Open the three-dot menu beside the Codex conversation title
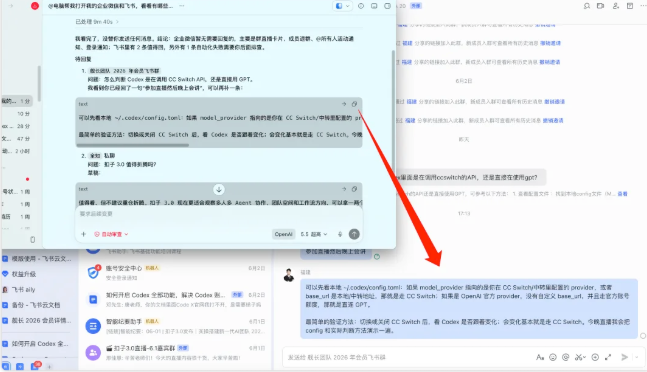The image size is (647, 372). click(182, 6)
